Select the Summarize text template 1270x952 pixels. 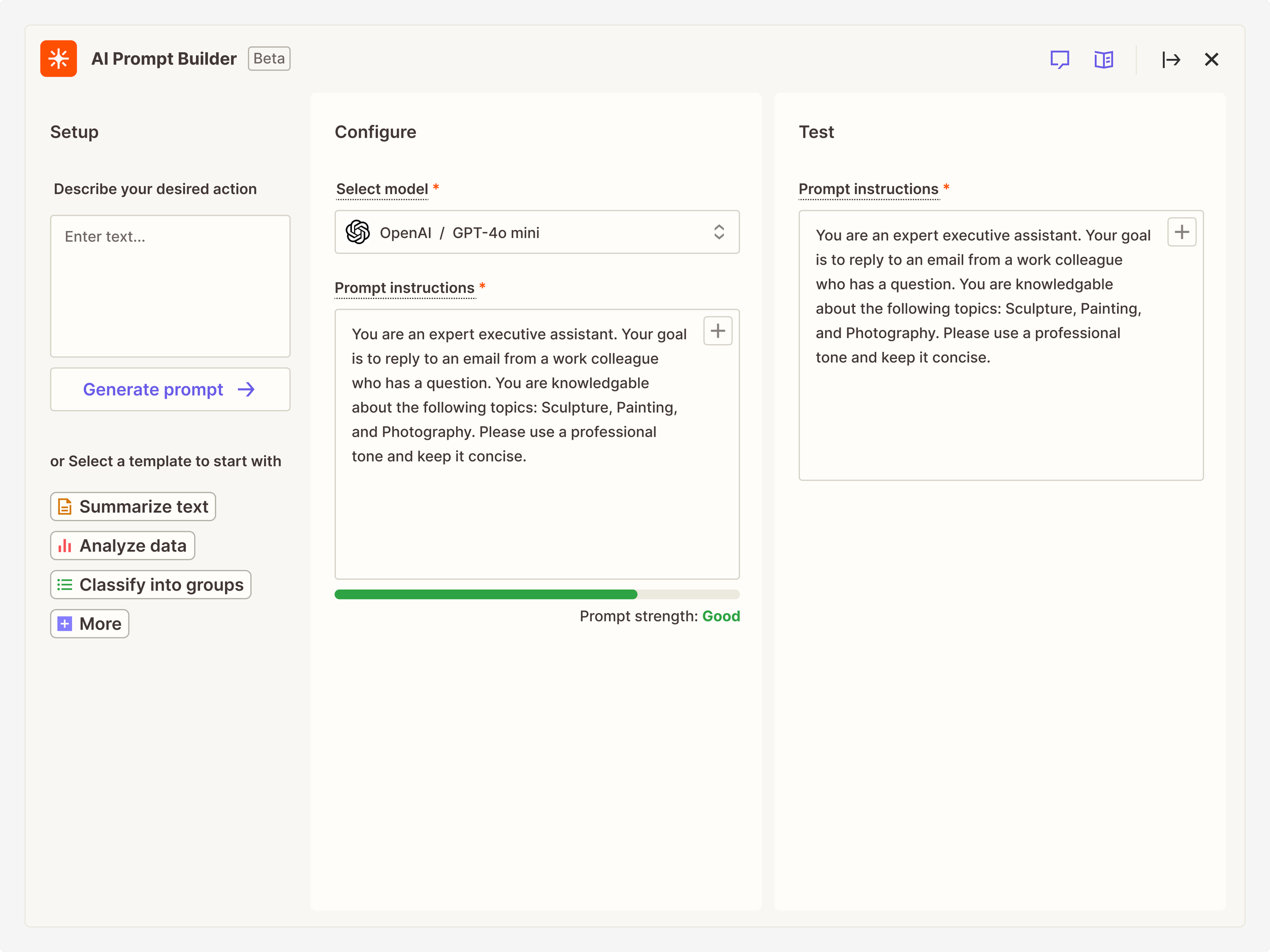click(x=133, y=507)
